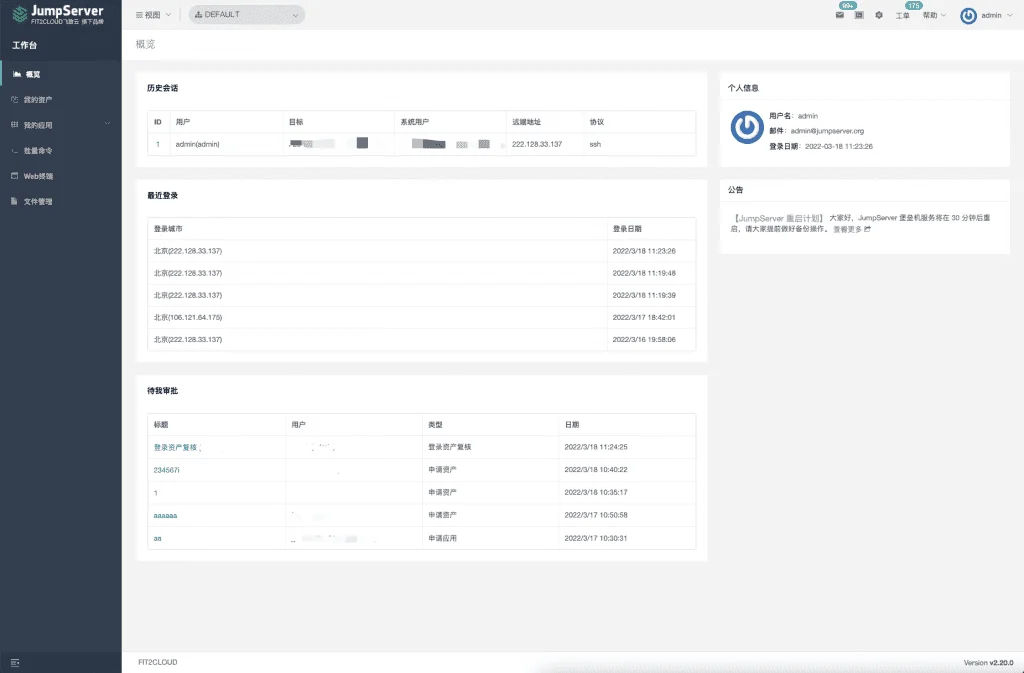The width and height of the screenshot is (1024, 673).
Task: Open the DEFAULT organization selector
Action: (x=246, y=14)
